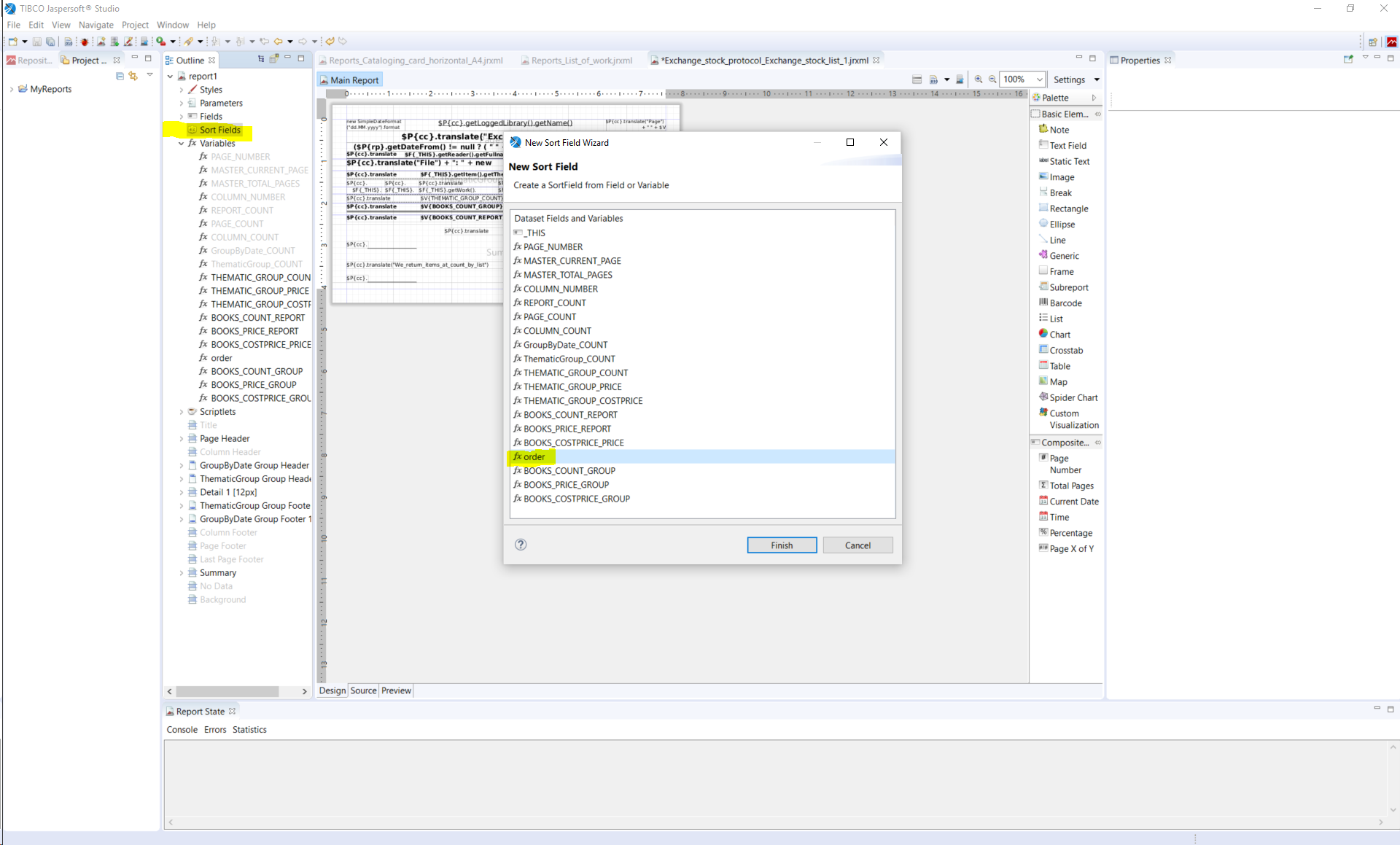
Task: Pick the Chart element from palette
Action: pos(1059,335)
